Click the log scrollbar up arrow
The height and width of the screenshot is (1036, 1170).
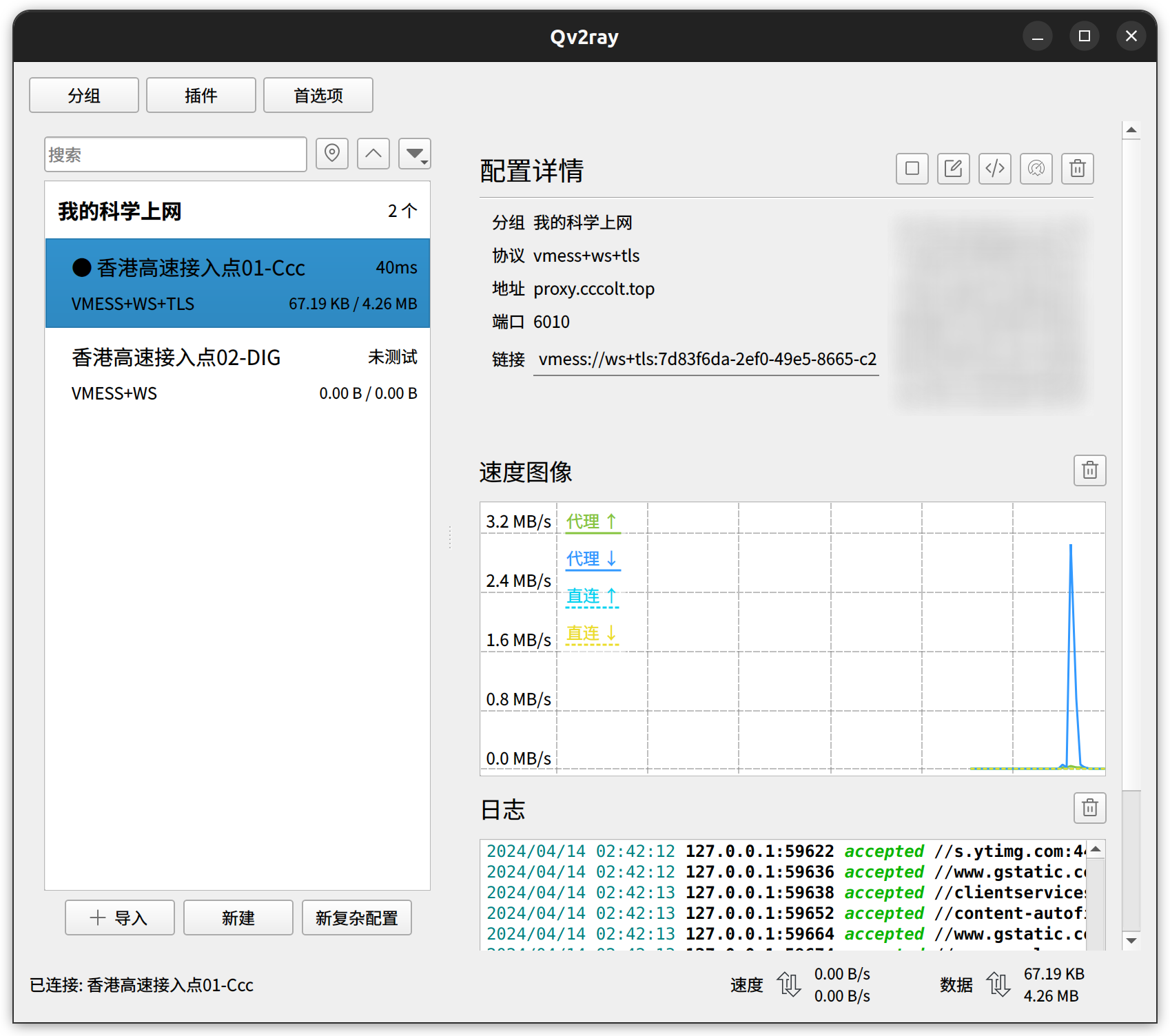tap(1096, 849)
